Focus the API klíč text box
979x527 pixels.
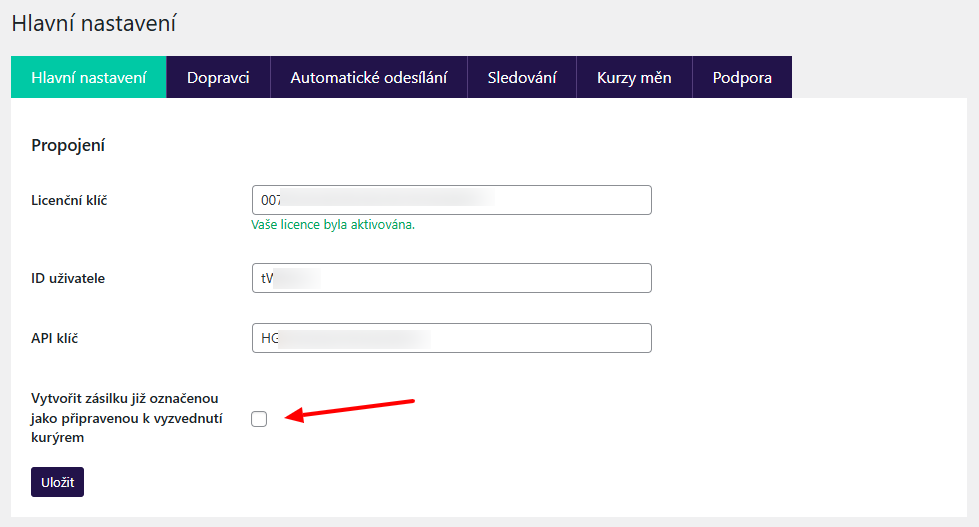451,338
